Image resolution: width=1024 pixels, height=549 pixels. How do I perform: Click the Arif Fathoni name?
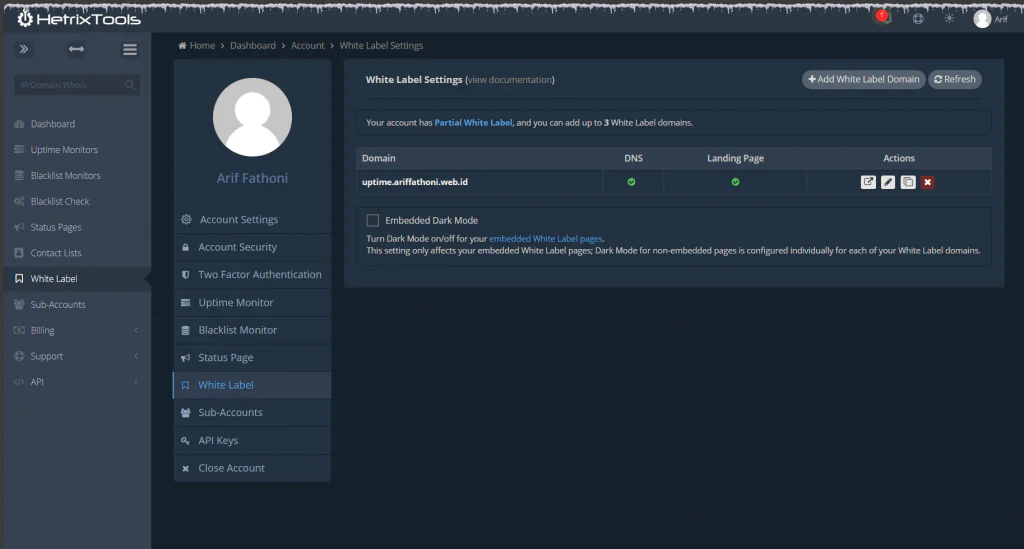(252, 178)
